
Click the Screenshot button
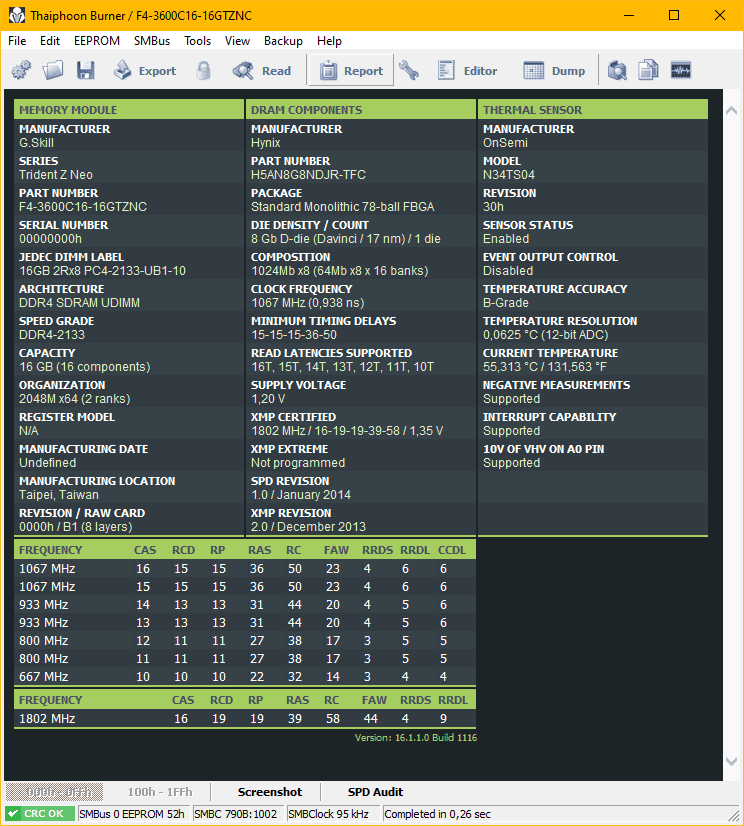(x=270, y=792)
